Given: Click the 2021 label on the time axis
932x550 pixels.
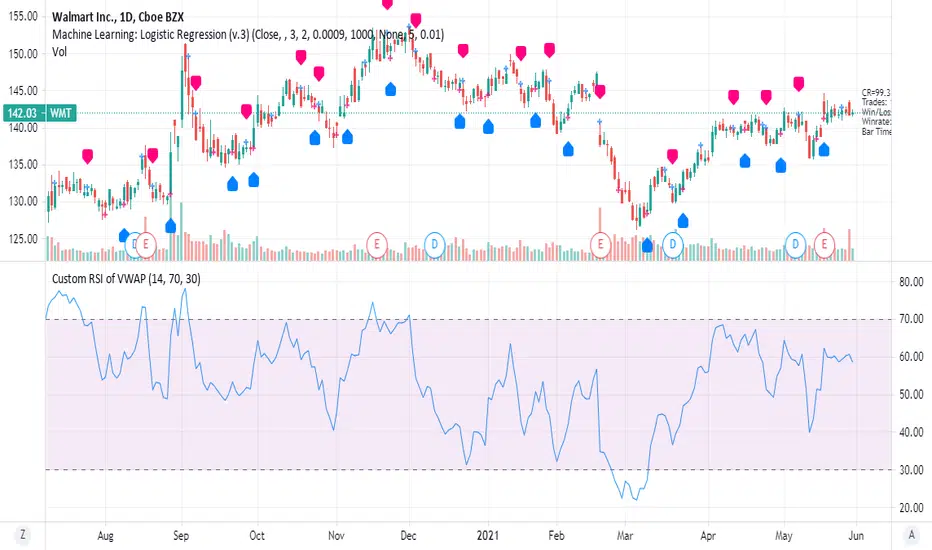Looking at the screenshot, I should [x=487, y=536].
